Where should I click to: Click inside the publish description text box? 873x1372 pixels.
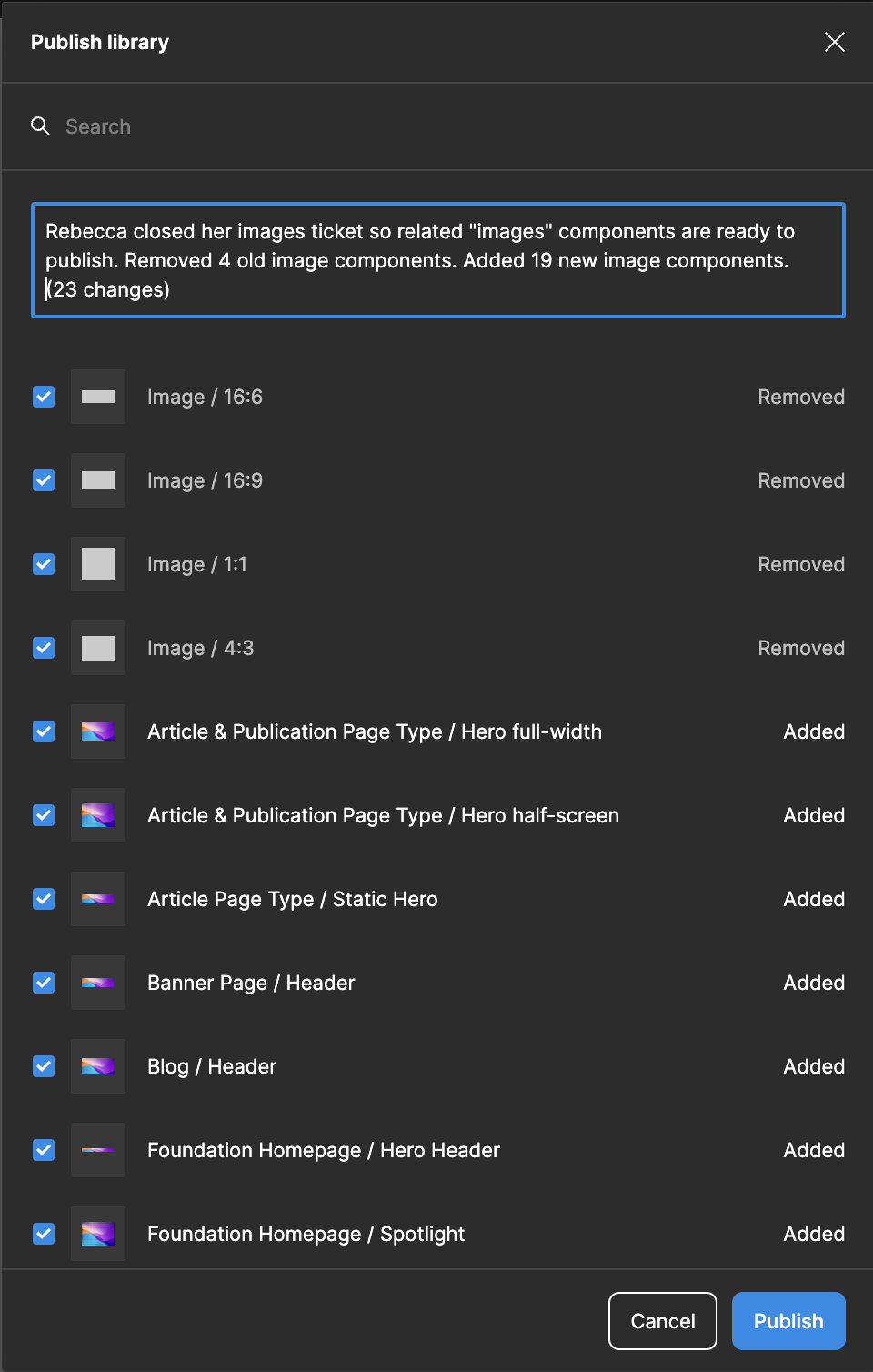point(438,260)
